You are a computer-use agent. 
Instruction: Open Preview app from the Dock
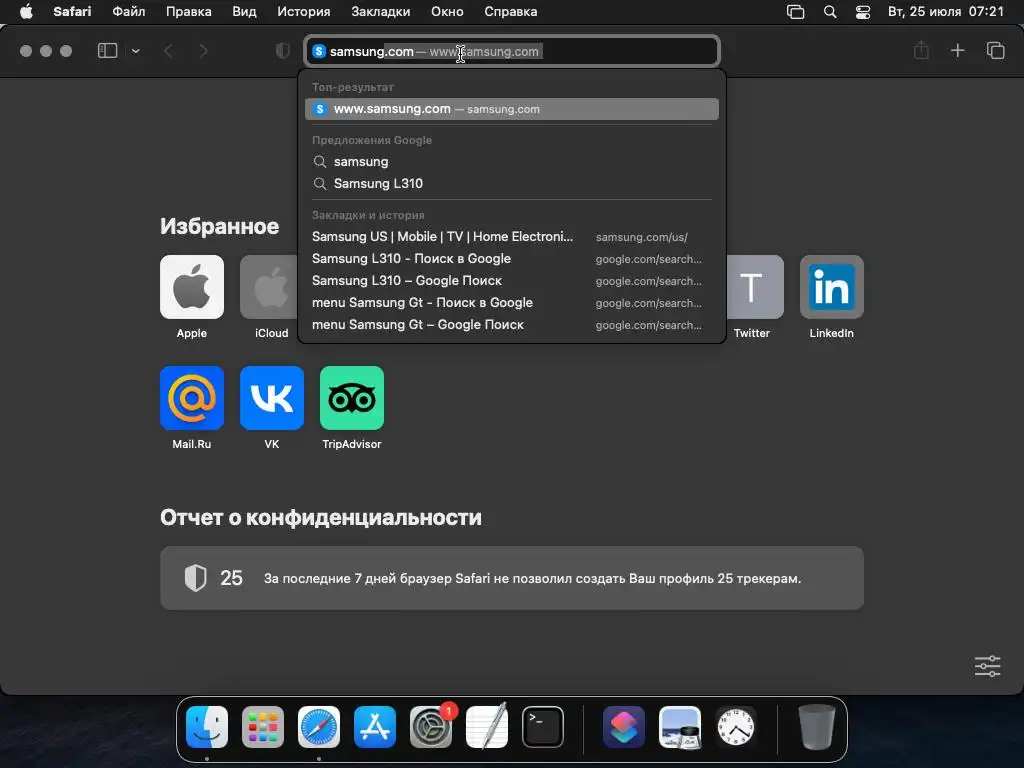click(680, 727)
